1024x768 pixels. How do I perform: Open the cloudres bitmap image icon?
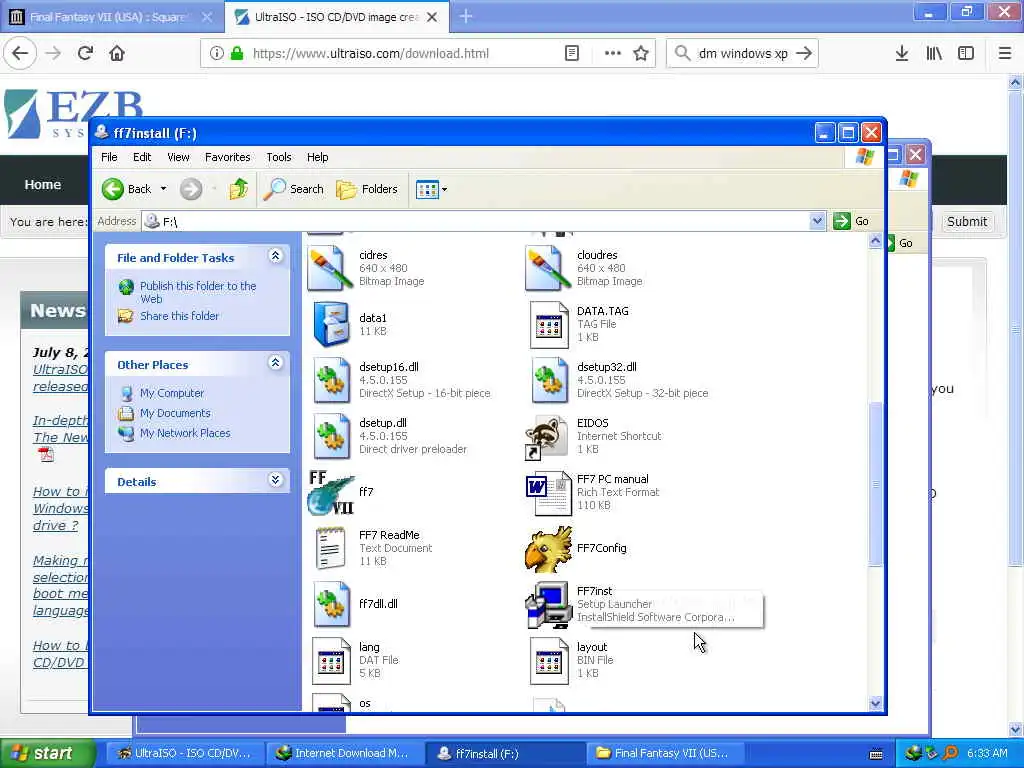tap(548, 268)
